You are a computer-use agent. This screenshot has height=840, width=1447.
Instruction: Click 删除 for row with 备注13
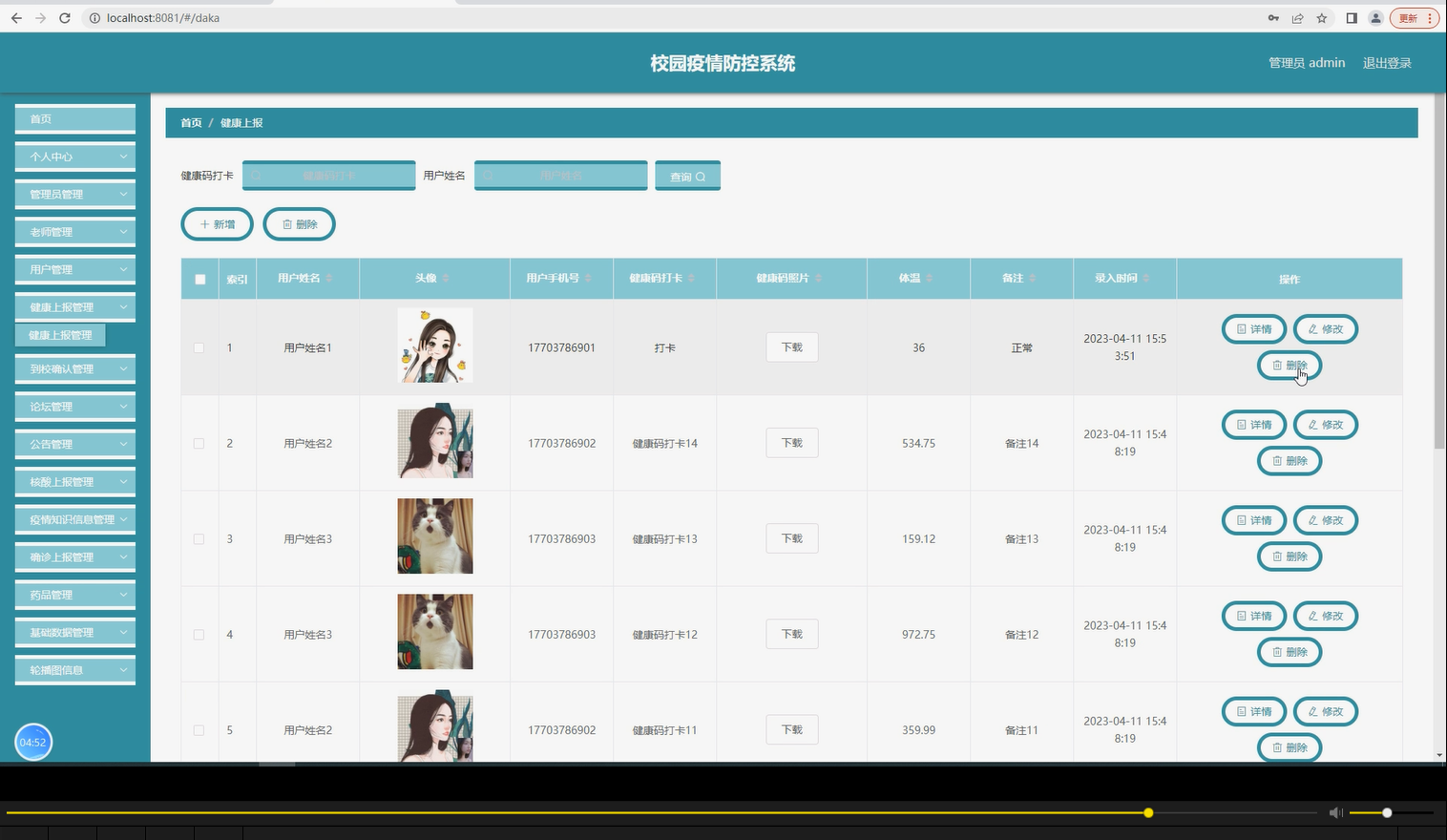pos(1290,556)
